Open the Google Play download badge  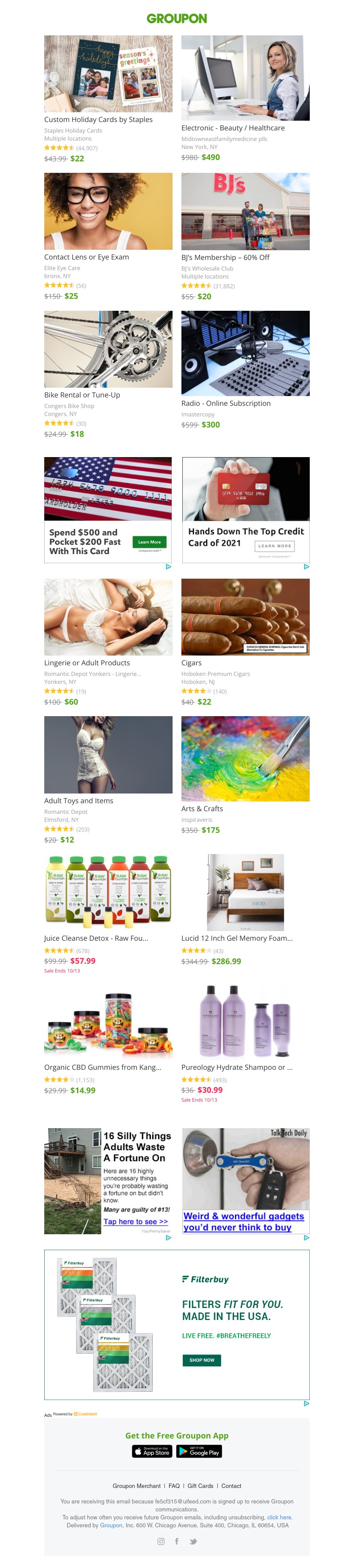pyautogui.click(x=199, y=1451)
